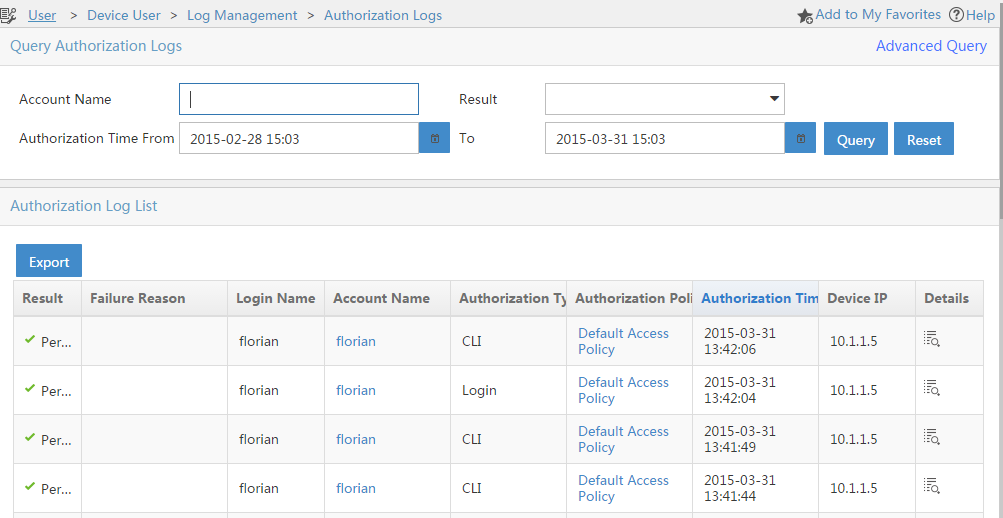
Task: View details icon for 13:41:44 log row
Action: [x=931, y=487]
